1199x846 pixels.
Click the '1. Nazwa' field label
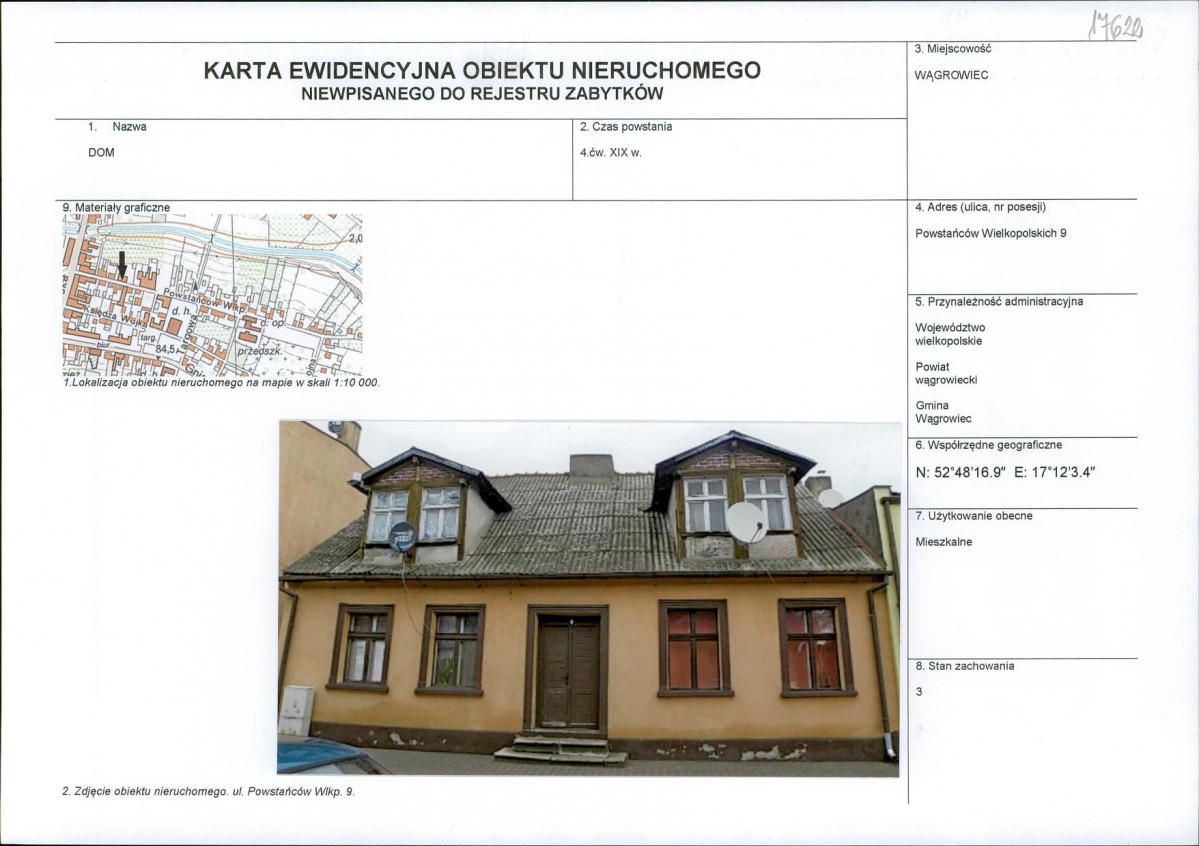coord(117,127)
